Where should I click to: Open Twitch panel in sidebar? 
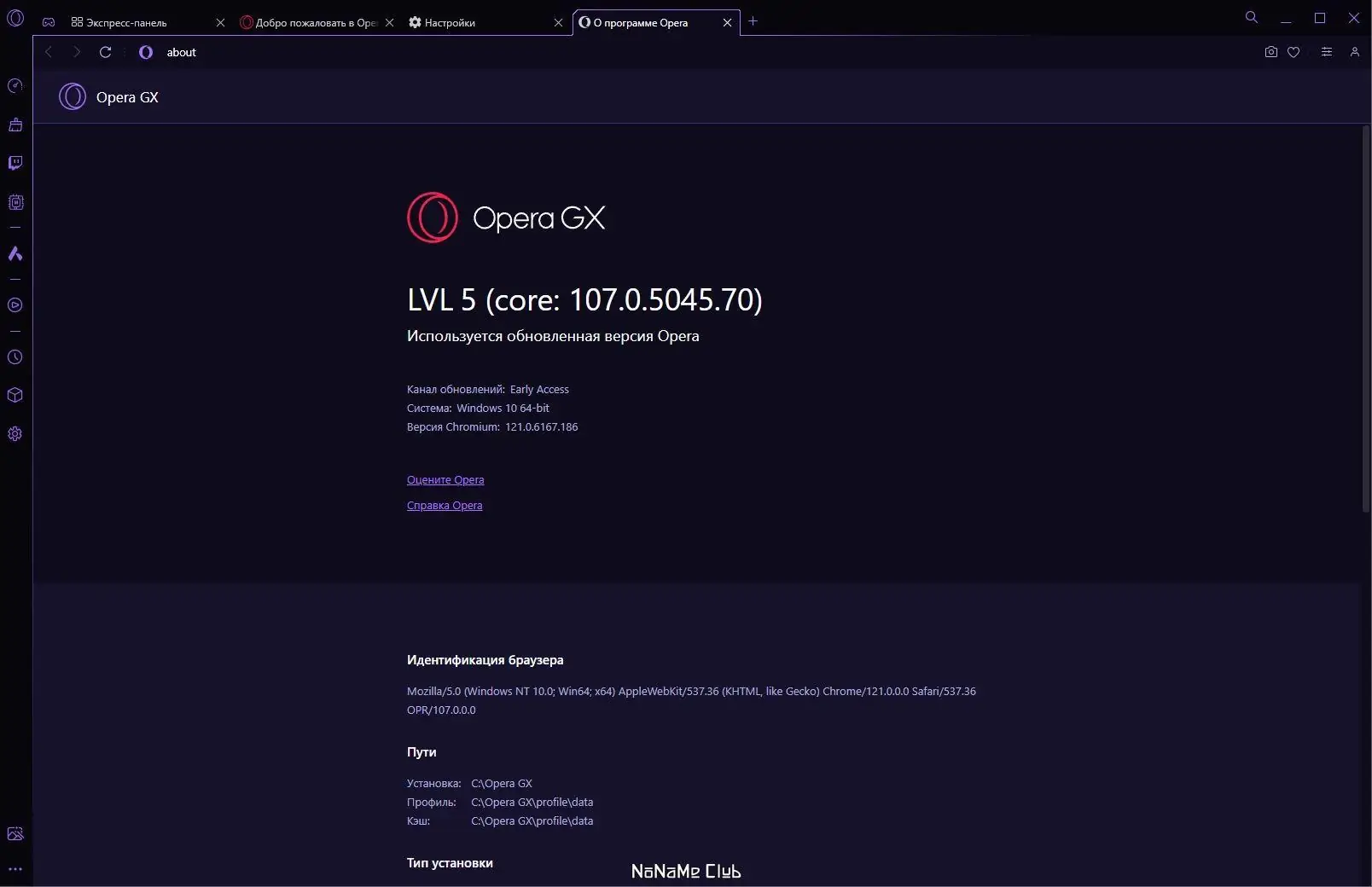click(x=15, y=163)
